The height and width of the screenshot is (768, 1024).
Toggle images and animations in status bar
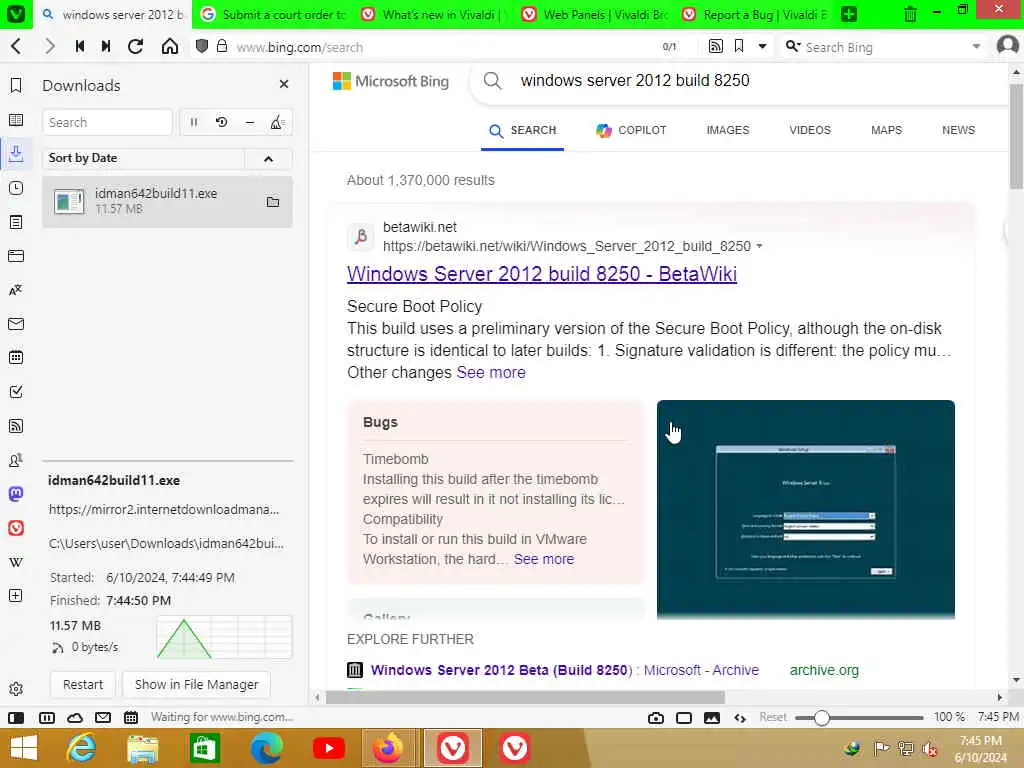click(x=712, y=718)
